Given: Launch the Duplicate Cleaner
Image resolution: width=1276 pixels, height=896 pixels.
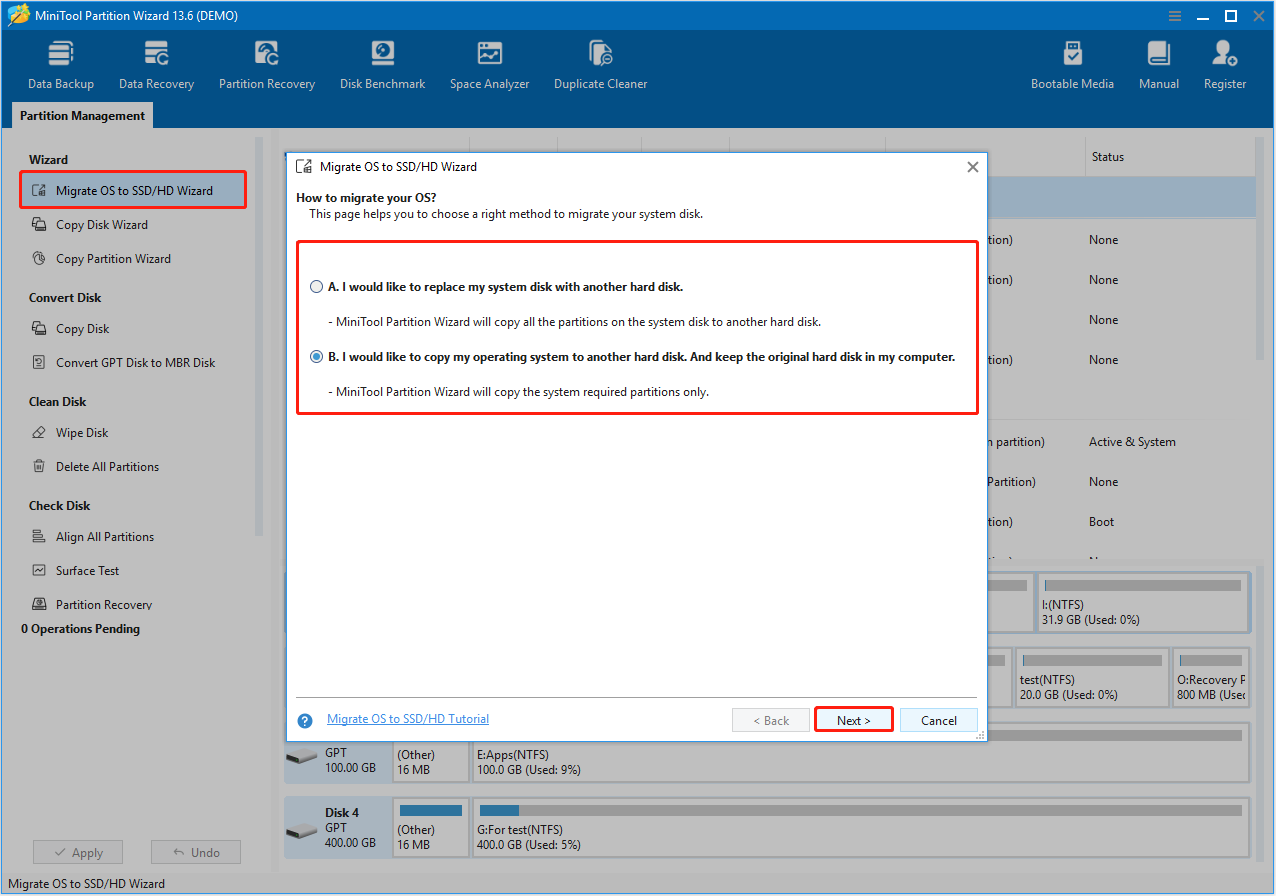Looking at the screenshot, I should click(x=601, y=66).
